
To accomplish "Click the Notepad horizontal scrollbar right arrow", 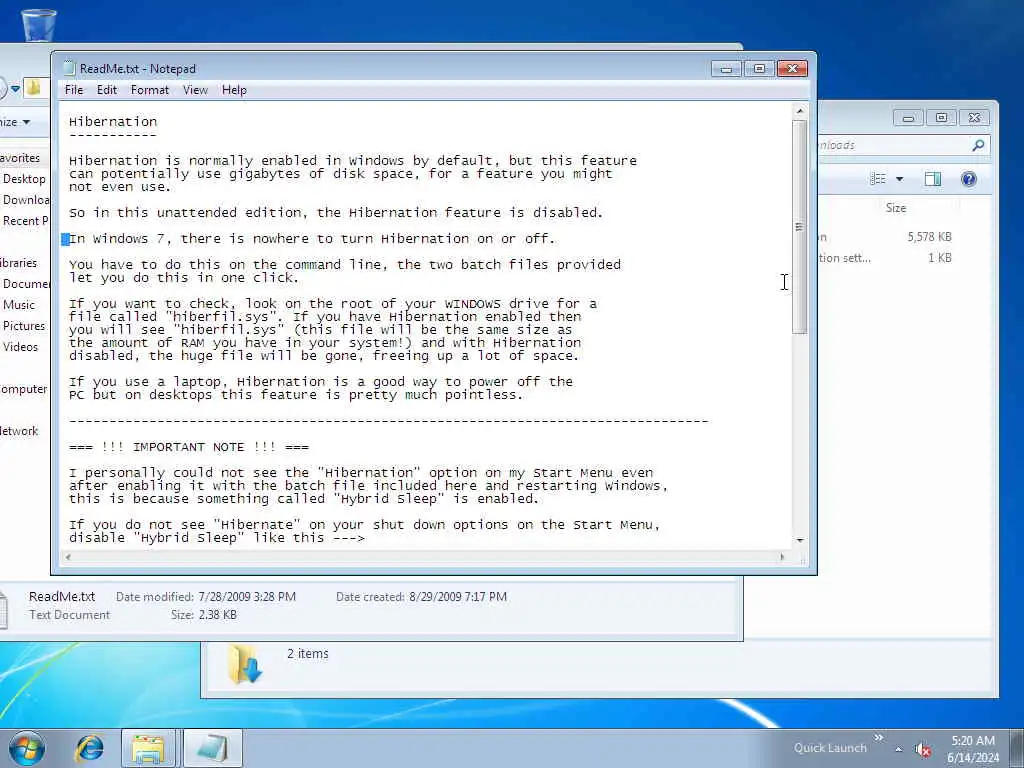I will 782,557.
